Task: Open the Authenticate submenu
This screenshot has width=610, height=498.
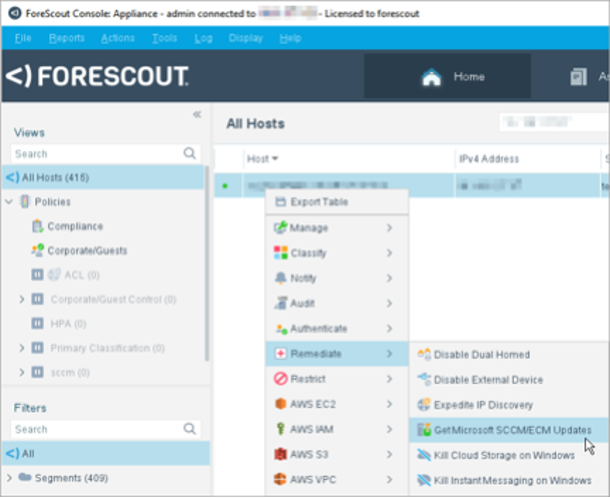Action: click(x=337, y=329)
